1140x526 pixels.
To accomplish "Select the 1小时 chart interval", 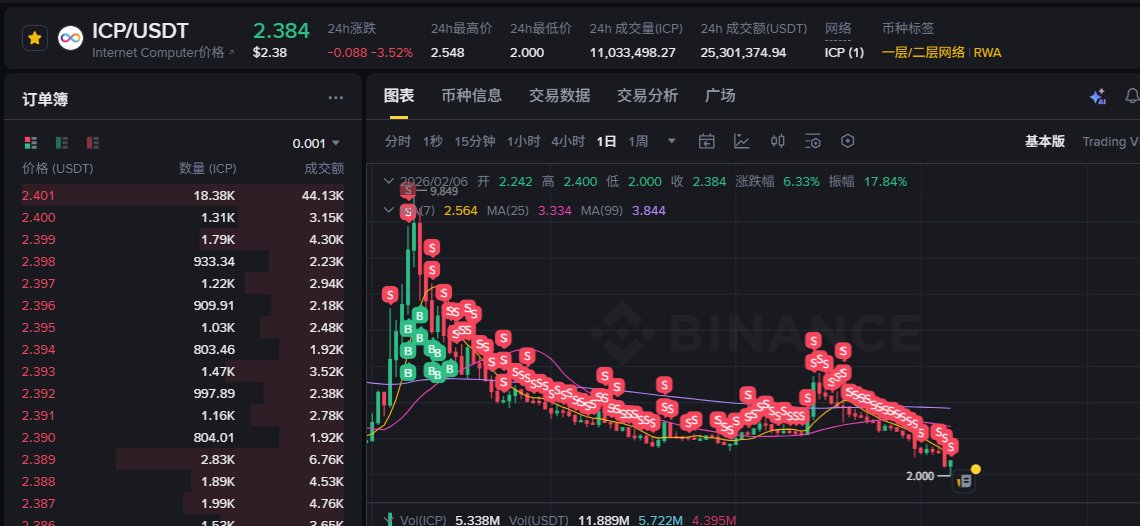I will click(x=523, y=141).
